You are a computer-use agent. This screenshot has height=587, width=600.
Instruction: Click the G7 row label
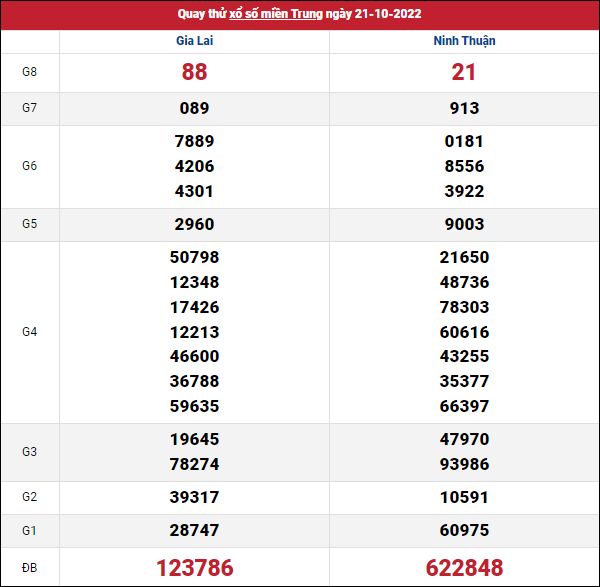[x=30, y=108]
